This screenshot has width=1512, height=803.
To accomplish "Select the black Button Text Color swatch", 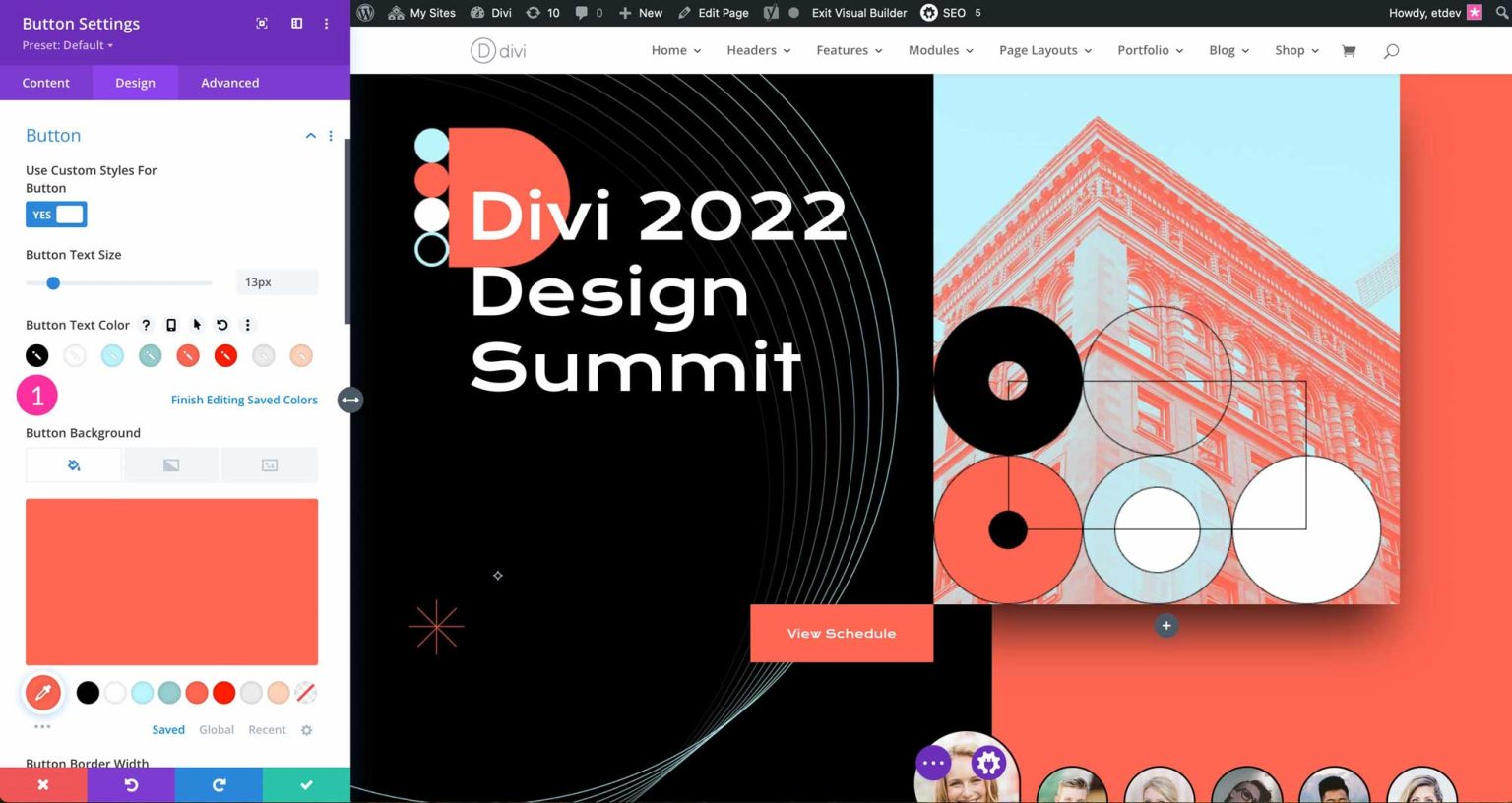I will [x=36, y=355].
